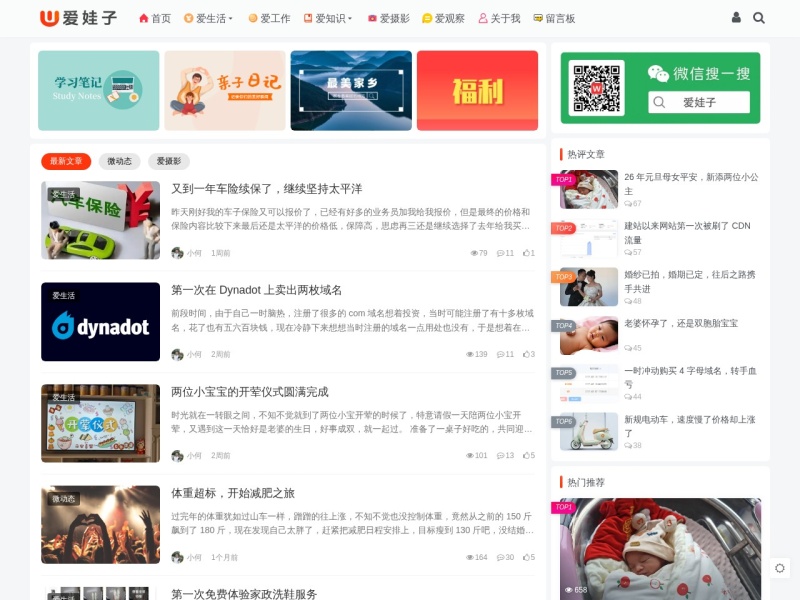The height and width of the screenshot is (600, 800).
Task: Click the TOP4 sleeping baby thumbnail
Action: click(x=589, y=335)
